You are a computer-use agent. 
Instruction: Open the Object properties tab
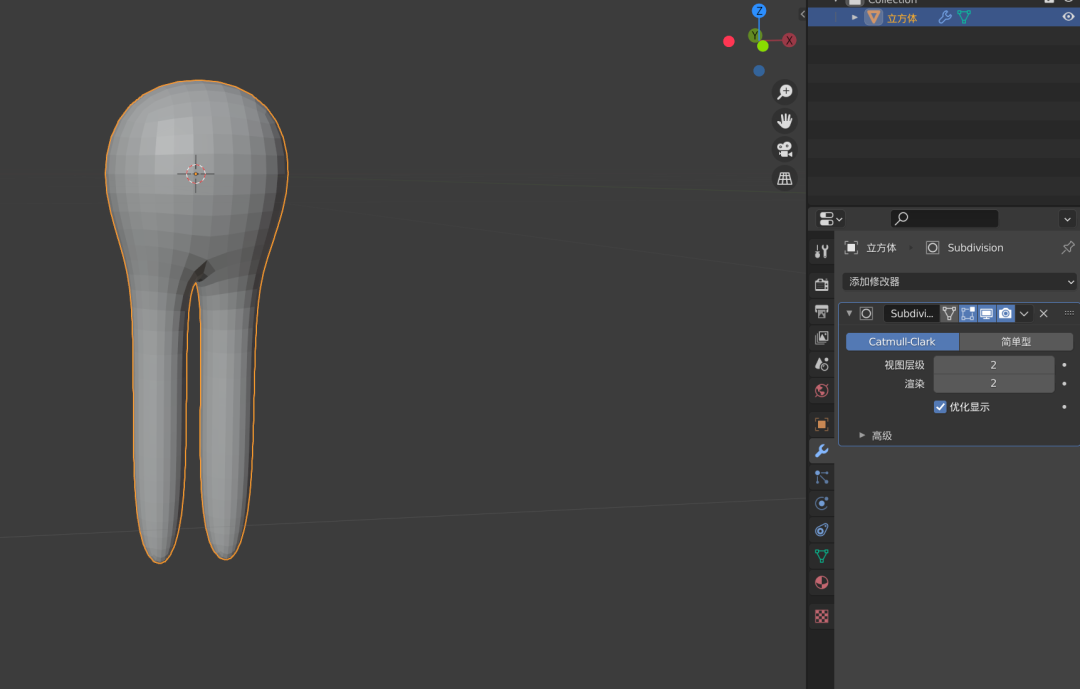point(821,424)
